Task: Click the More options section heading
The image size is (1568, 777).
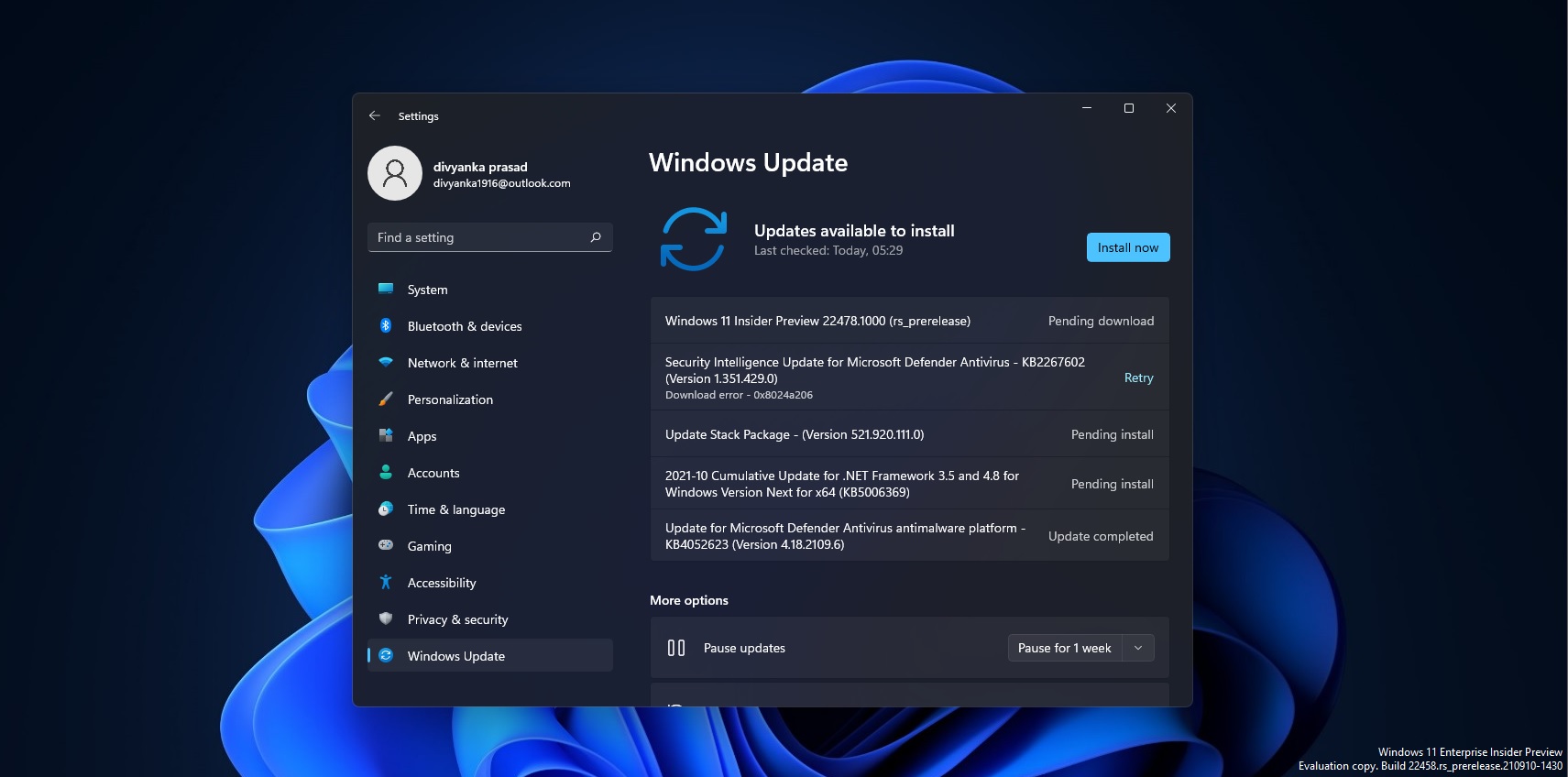Action: tap(689, 600)
